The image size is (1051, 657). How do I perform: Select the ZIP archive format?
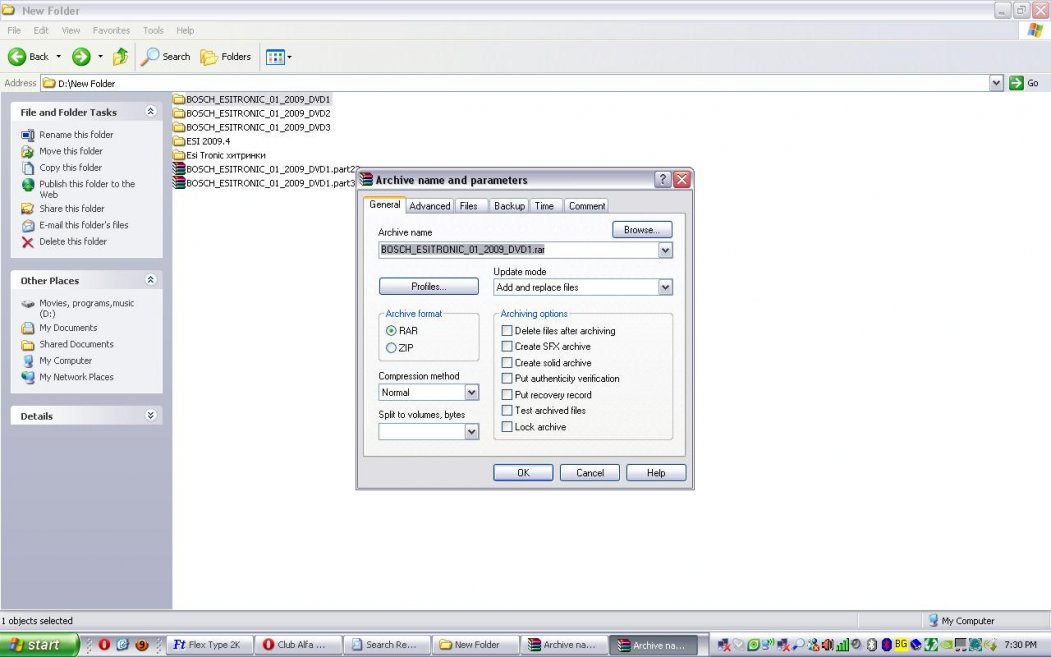(391, 348)
